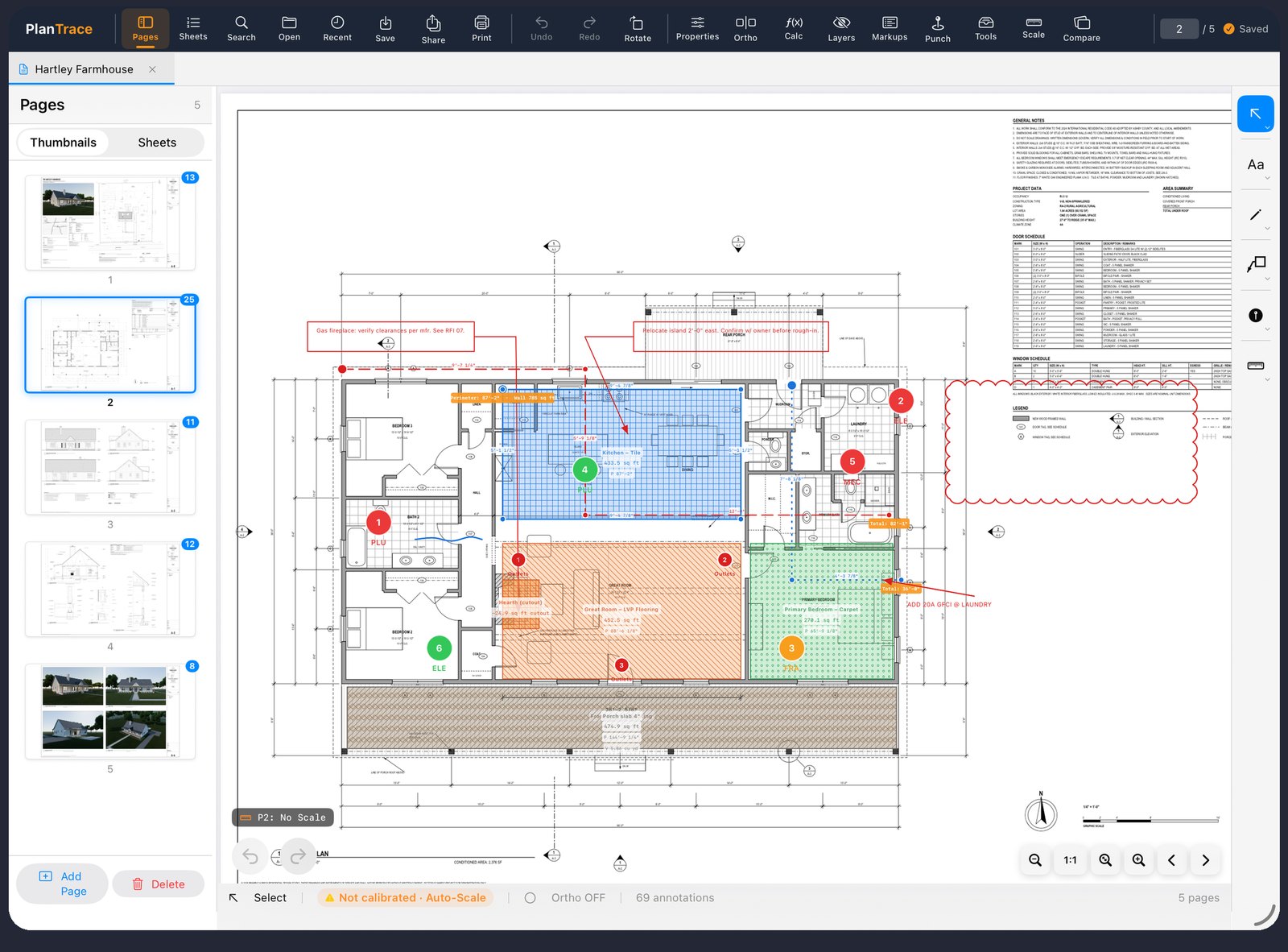Click the Delete page button
Viewport: 1288px width, 952px height.
158,884
